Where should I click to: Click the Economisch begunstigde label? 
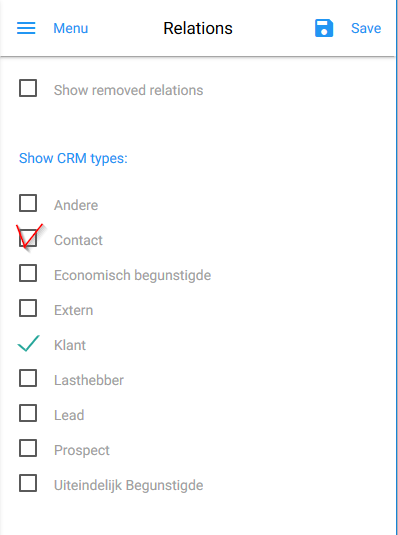132,276
